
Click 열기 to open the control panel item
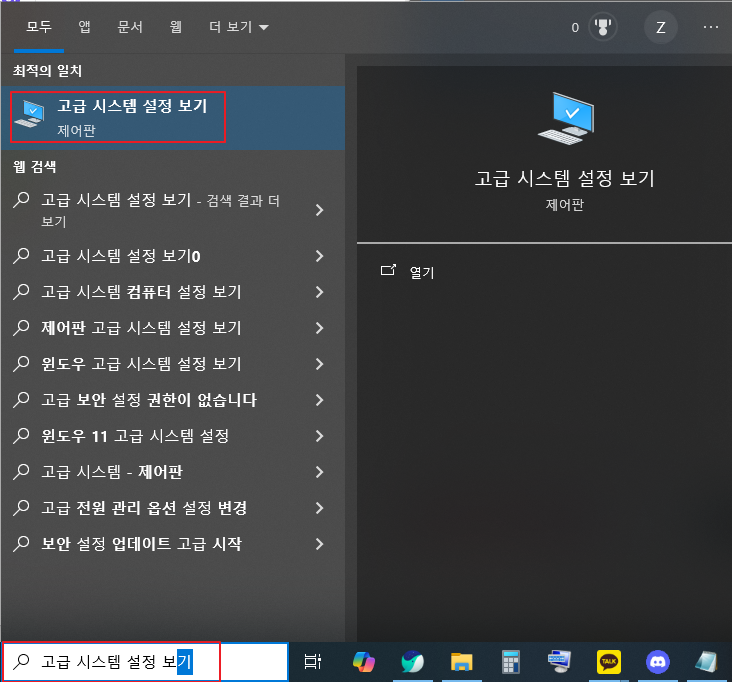tap(422, 272)
